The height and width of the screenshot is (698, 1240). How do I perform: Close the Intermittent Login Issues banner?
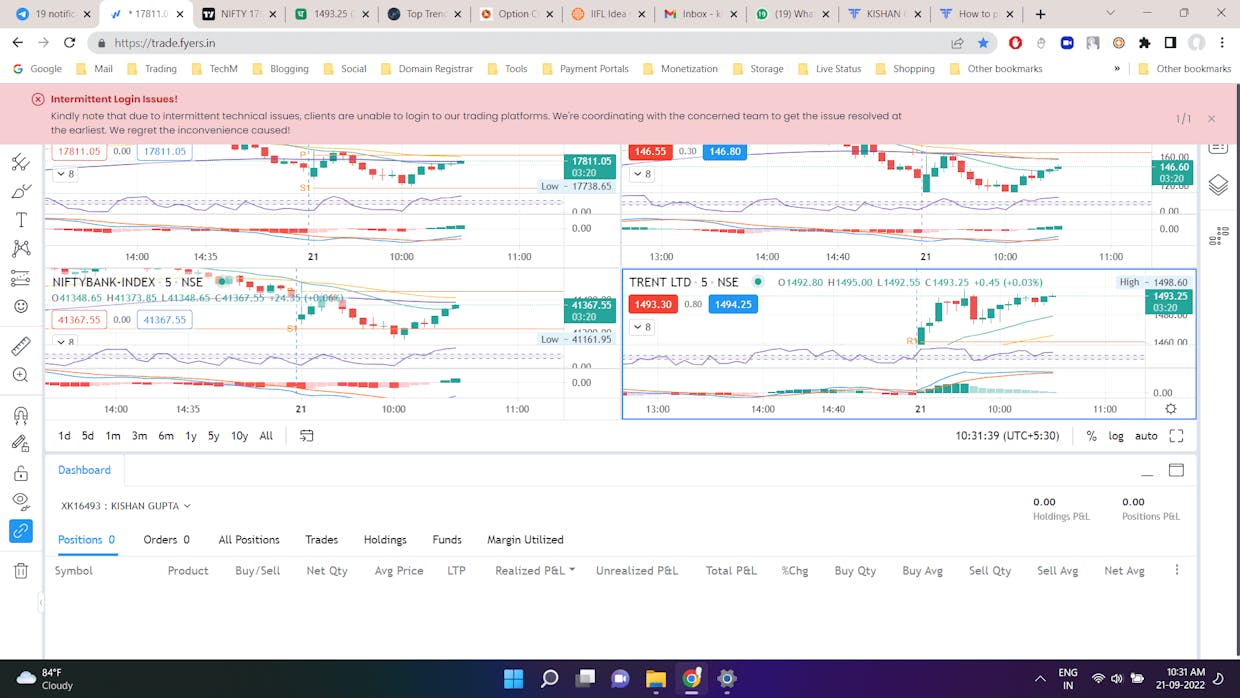[1211, 118]
